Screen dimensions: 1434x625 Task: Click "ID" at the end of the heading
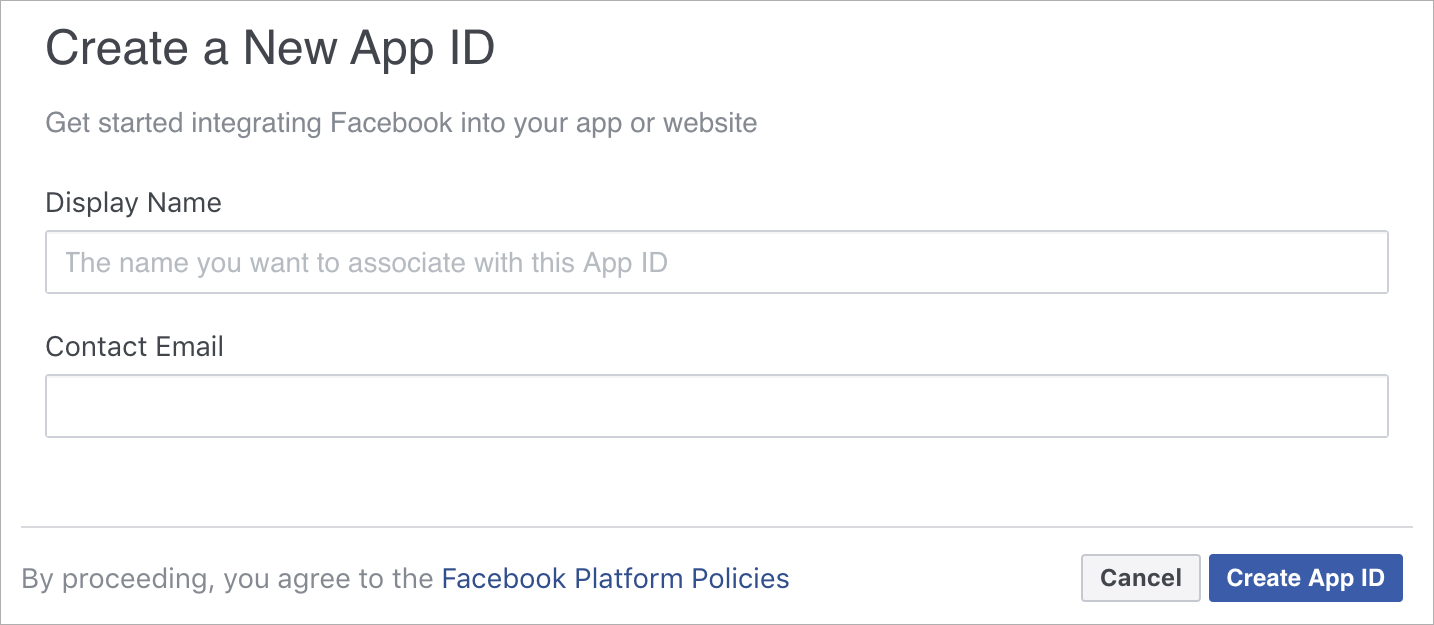[x=468, y=49]
